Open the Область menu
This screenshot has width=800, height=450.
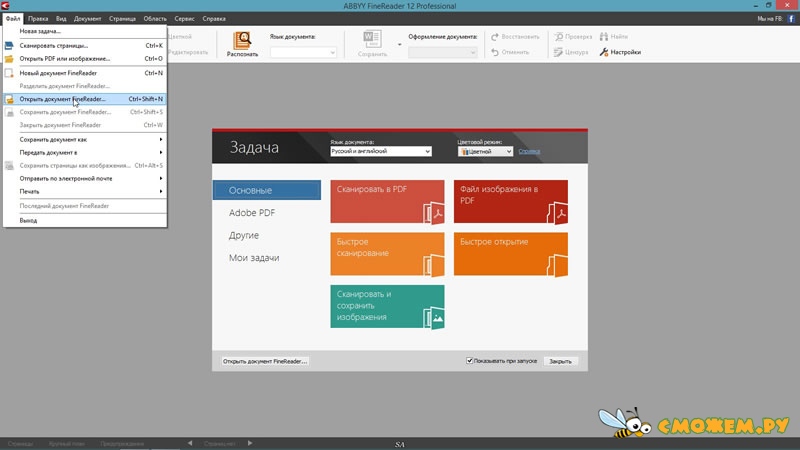tap(155, 19)
